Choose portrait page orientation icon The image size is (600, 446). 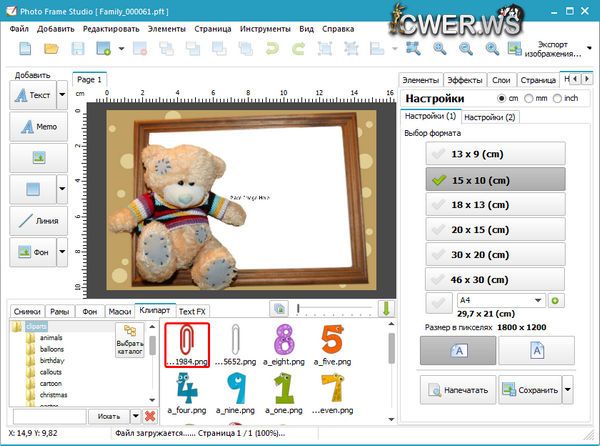535,350
